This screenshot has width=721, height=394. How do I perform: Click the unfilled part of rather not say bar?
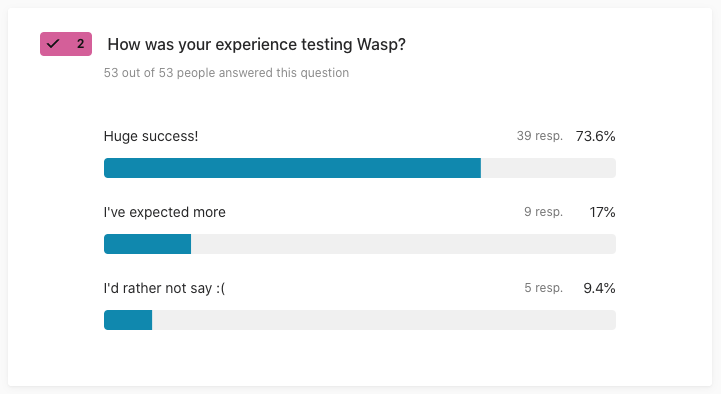(384, 320)
